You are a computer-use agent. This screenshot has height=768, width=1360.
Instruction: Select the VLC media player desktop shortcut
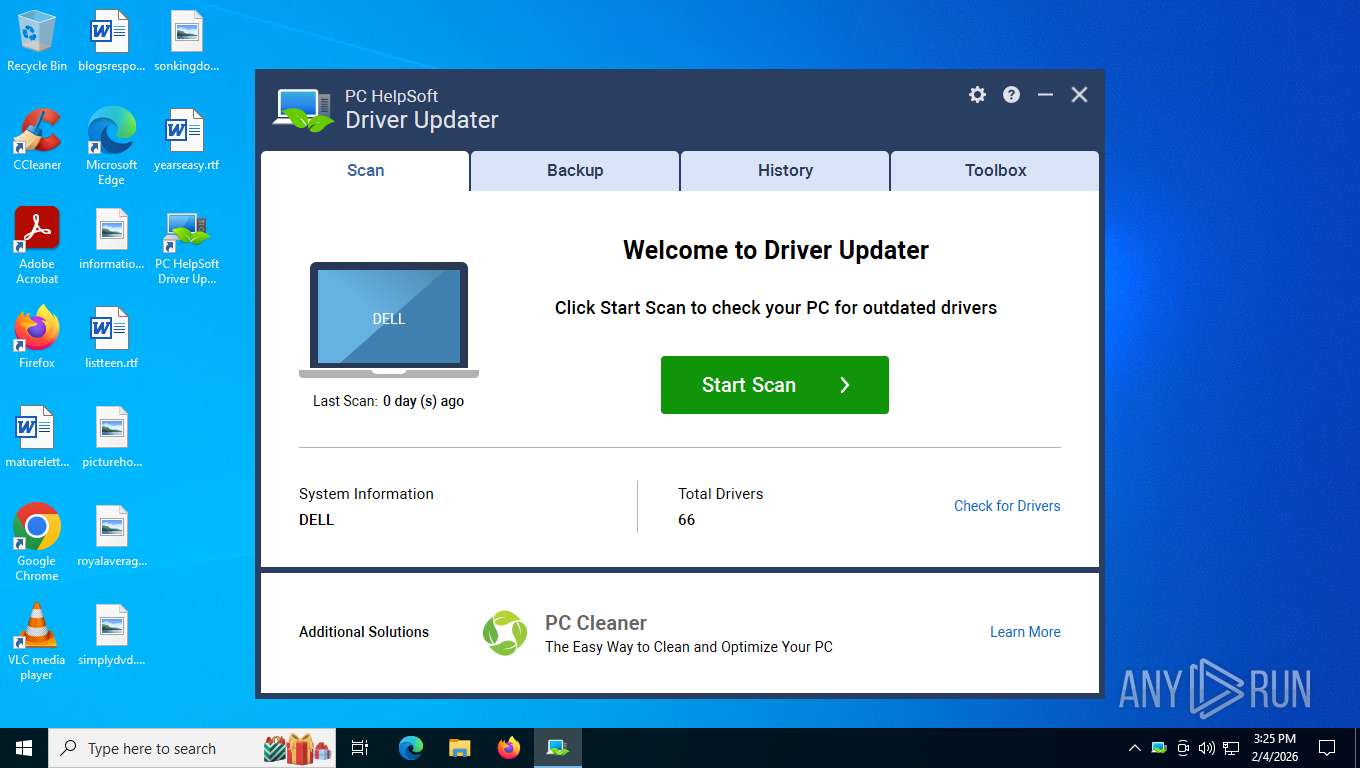[x=37, y=641]
